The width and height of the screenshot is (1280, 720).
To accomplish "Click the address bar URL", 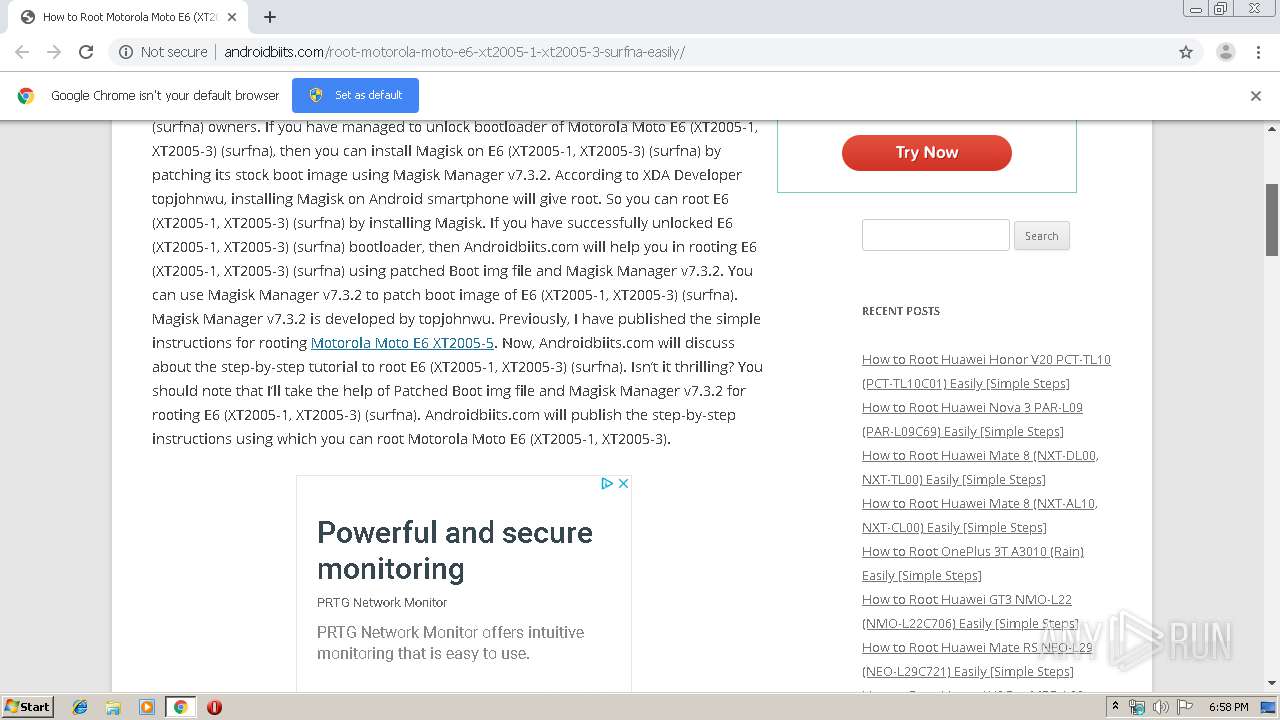I will click(x=454, y=52).
